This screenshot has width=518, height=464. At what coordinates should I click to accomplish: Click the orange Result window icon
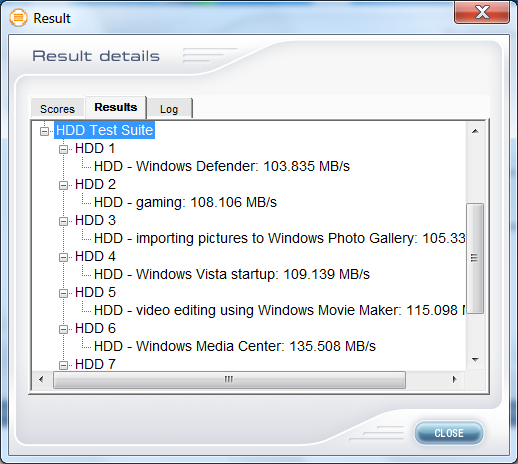click(18, 17)
